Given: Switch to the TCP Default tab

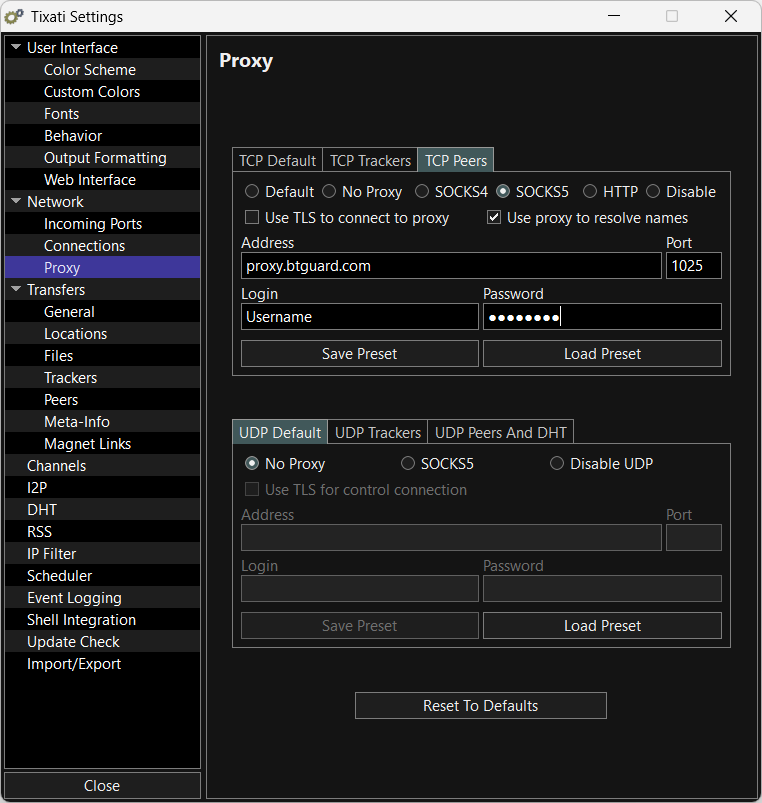Looking at the screenshot, I should pyautogui.click(x=277, y=161).
